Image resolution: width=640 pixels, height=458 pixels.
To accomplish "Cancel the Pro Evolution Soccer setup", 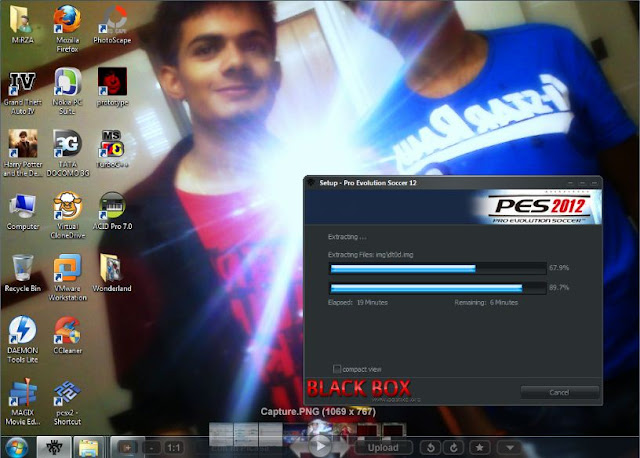I will pos(560,392).
